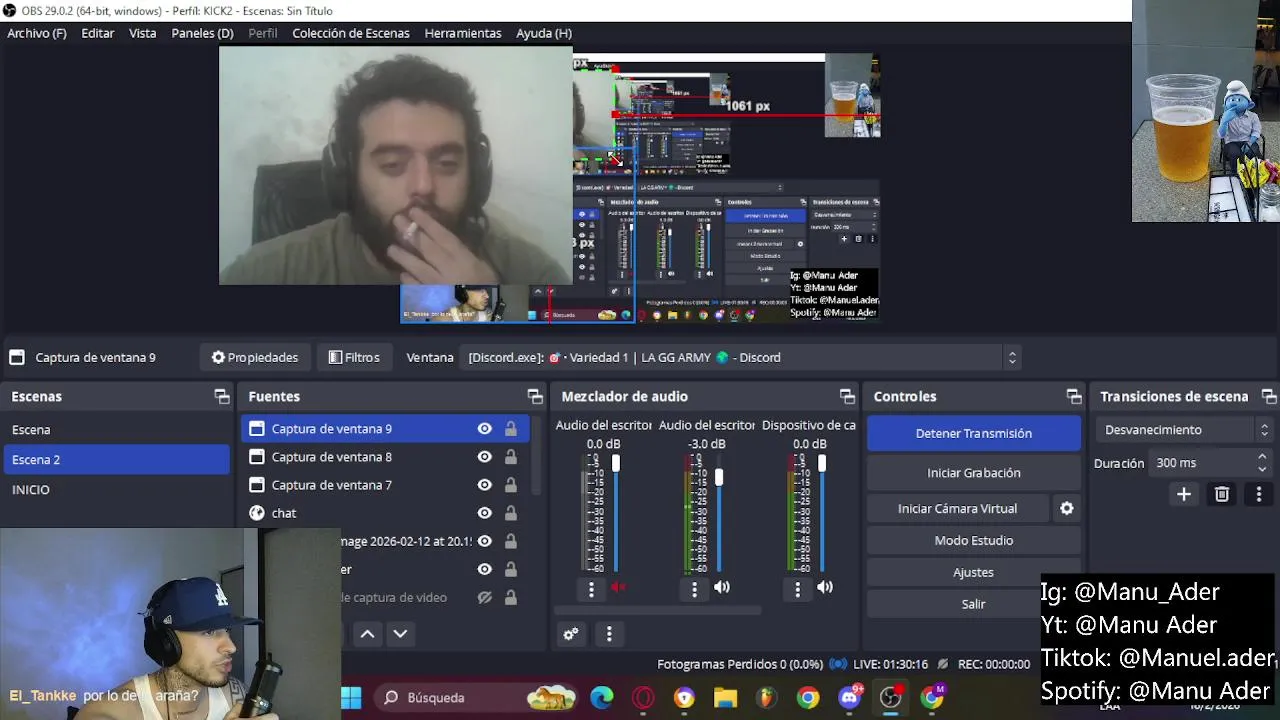Delete the scene transition with trash icon

[1222, 494]
